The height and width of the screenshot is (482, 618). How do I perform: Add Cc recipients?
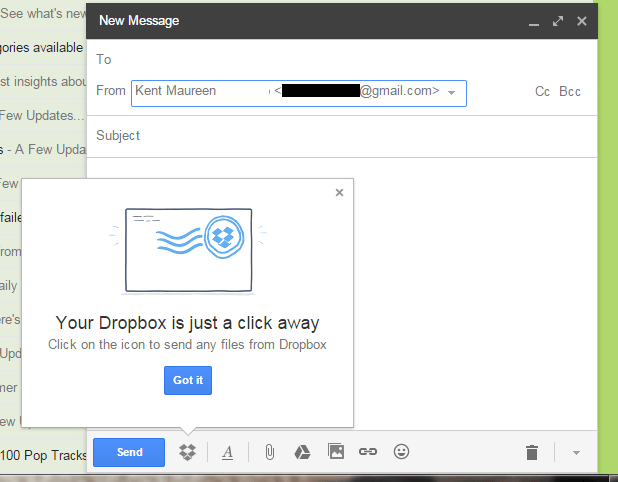(x=542, y=91)
